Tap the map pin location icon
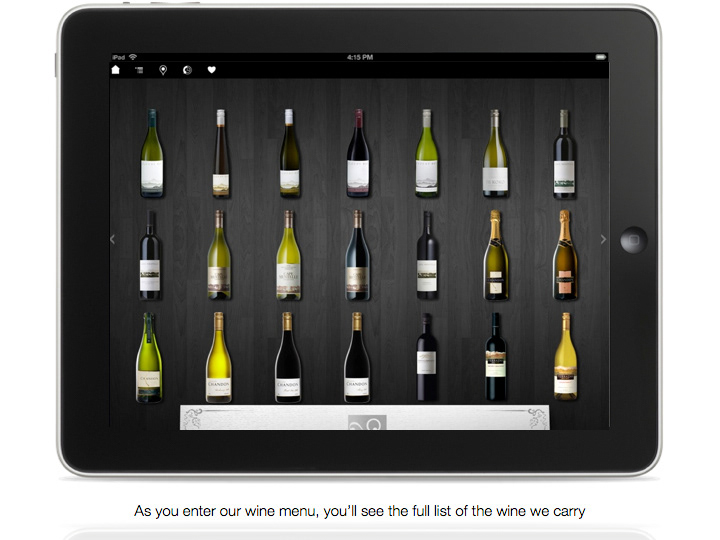Viewport: 720px width, 540px height. [163, 70]
